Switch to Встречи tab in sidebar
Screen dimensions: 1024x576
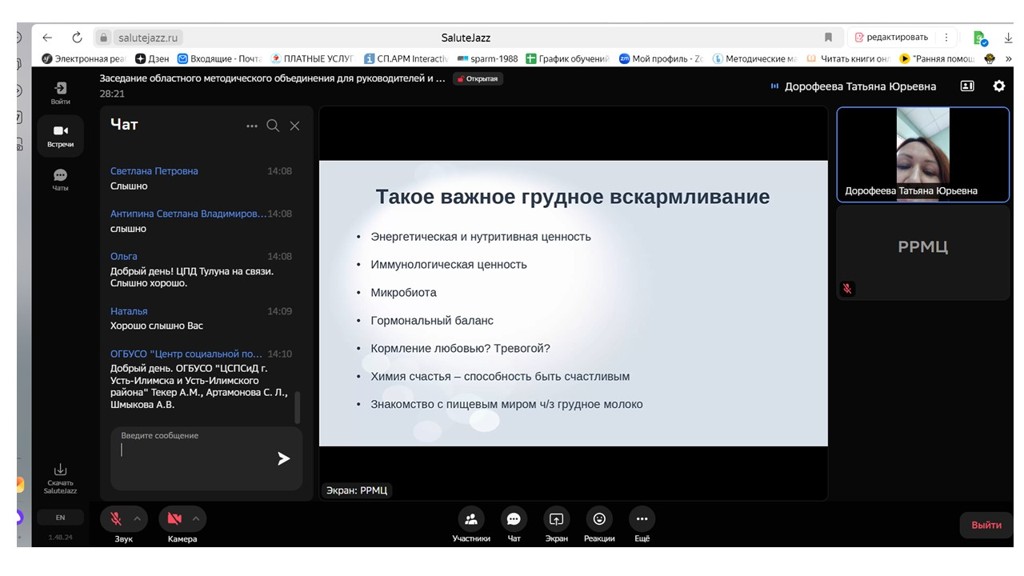pos(60,135)
